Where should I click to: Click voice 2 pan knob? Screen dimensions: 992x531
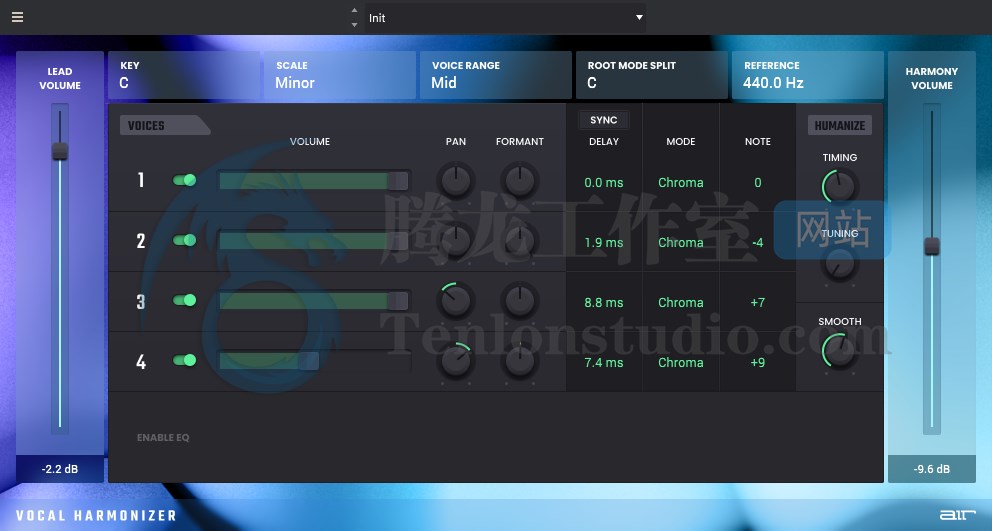pos(456,241)
